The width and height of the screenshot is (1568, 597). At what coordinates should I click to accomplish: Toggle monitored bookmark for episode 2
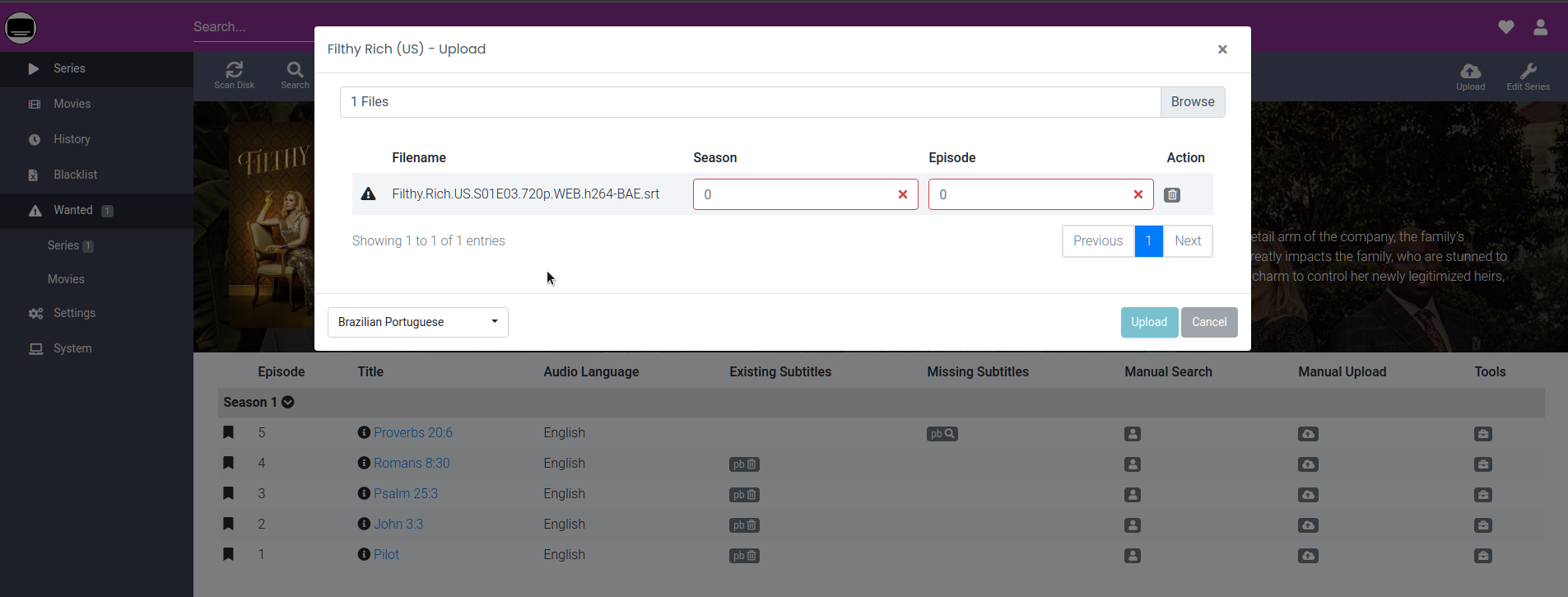(229, 525)
